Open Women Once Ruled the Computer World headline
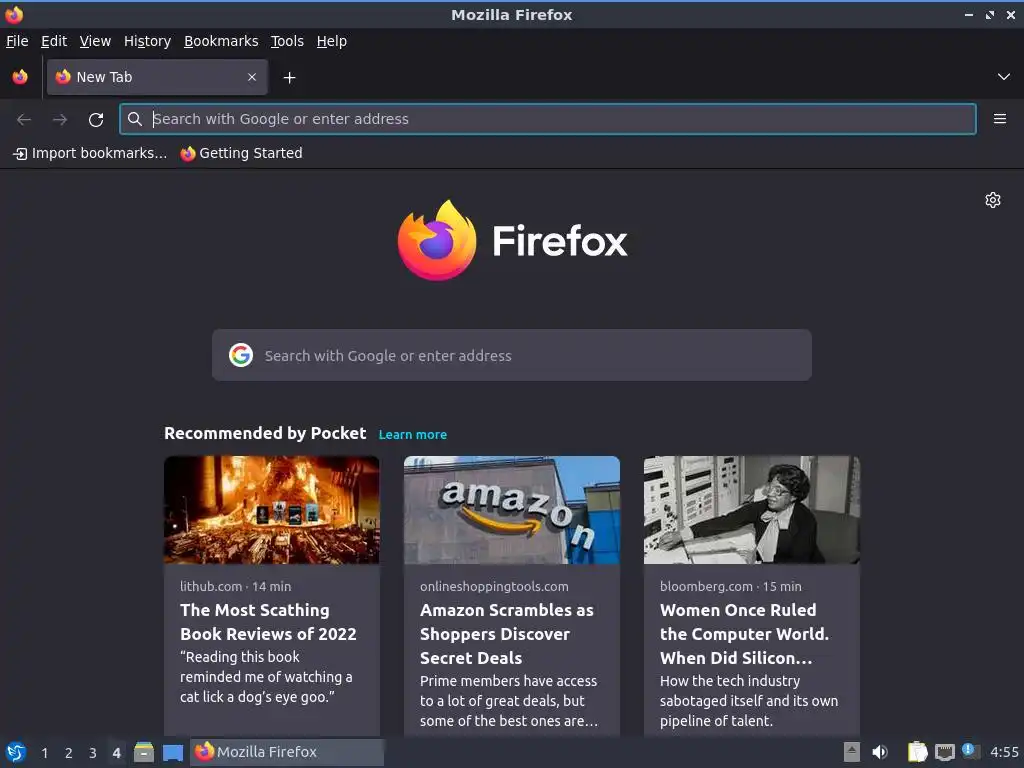The width and height of the screenshot is (1024, 768). (744, 633)
